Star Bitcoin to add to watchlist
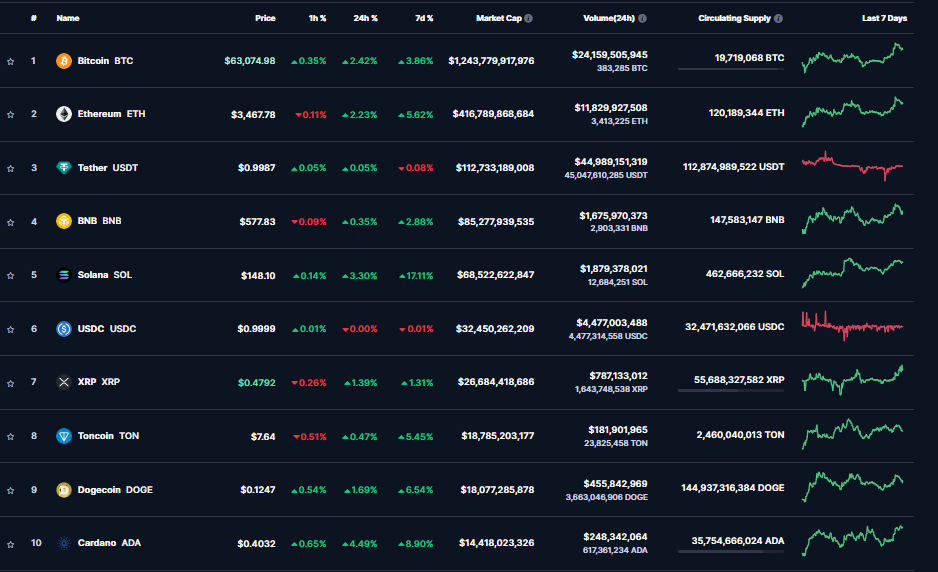Screen dimensions: 938x572 (x=11, y=61)
